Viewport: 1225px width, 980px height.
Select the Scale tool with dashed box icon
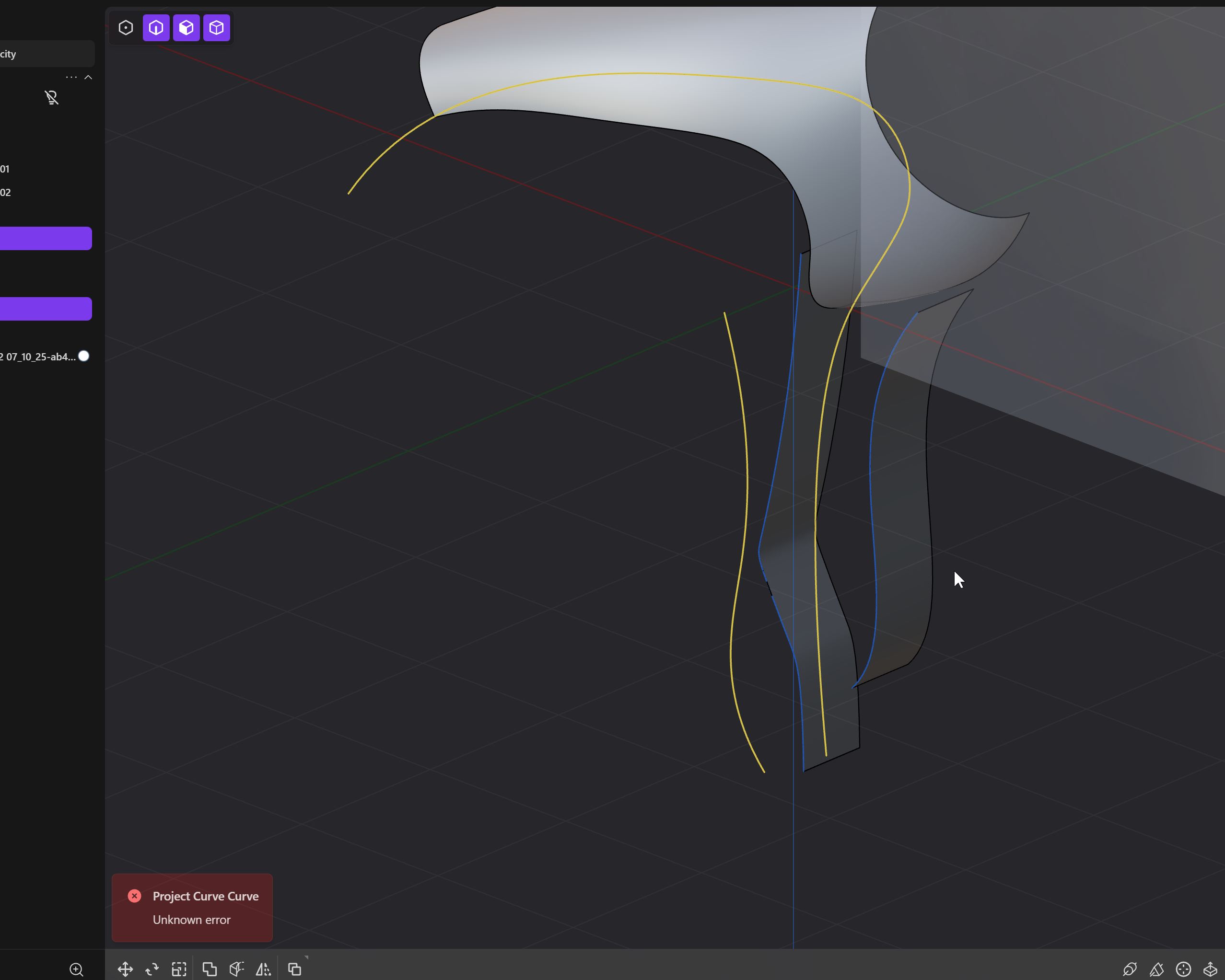[179, 969]
